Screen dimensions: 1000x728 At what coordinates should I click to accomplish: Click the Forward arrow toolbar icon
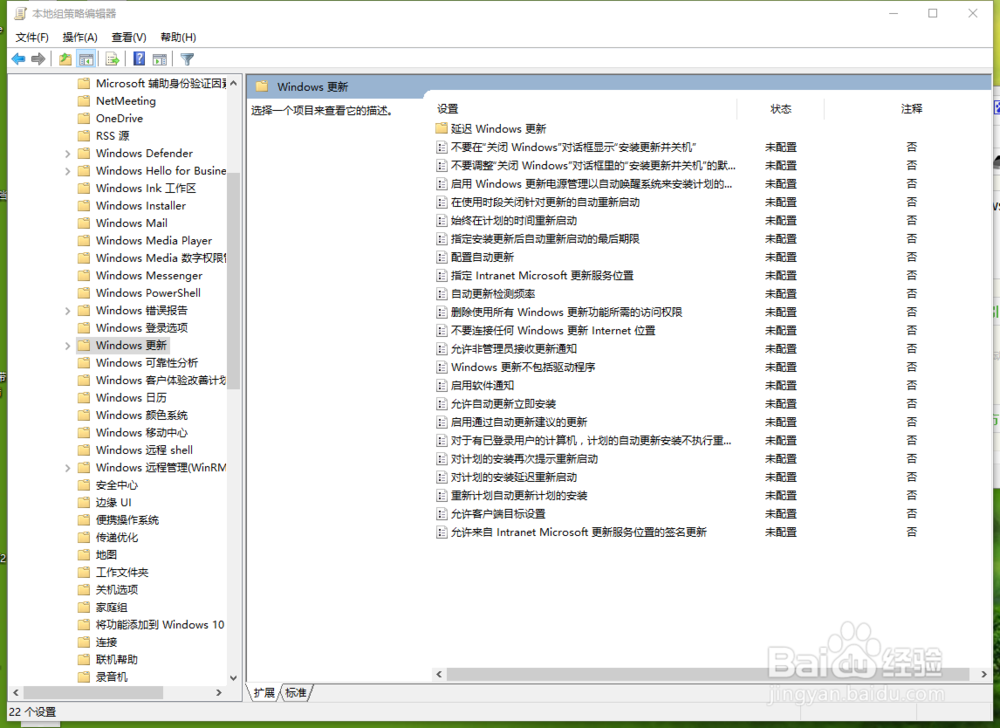point(38,59)
